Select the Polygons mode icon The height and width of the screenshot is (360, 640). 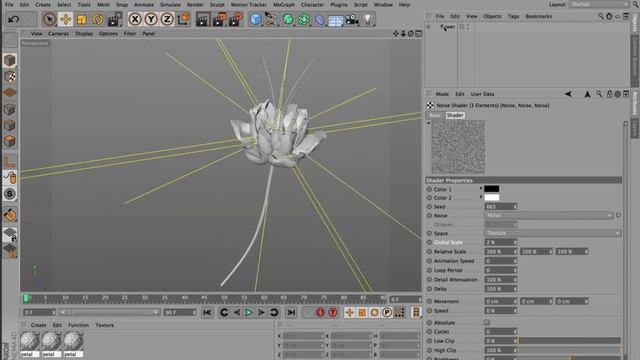pos(10,142)
